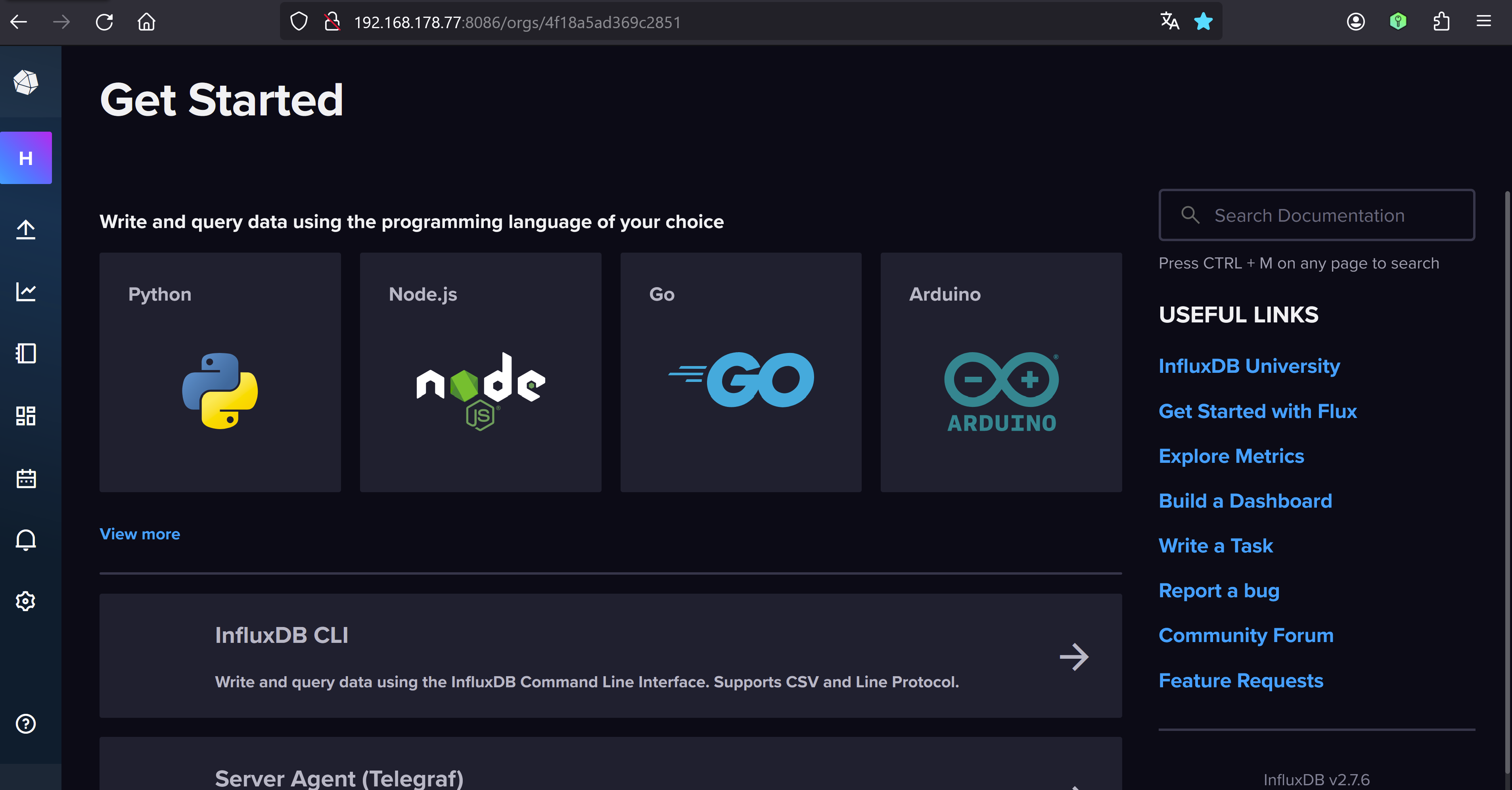The image size is (1512, 790).
Task: Select the Python language card
Action: pos(220,372)
